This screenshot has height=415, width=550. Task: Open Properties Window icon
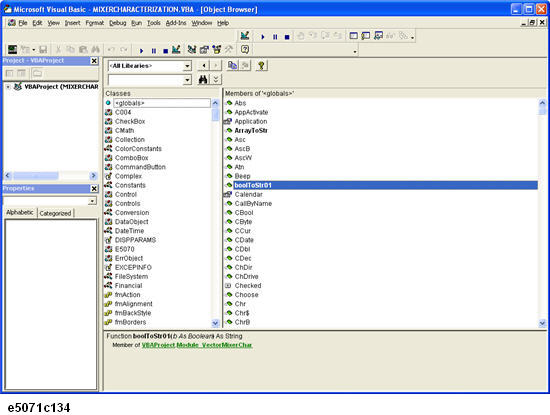204,50
